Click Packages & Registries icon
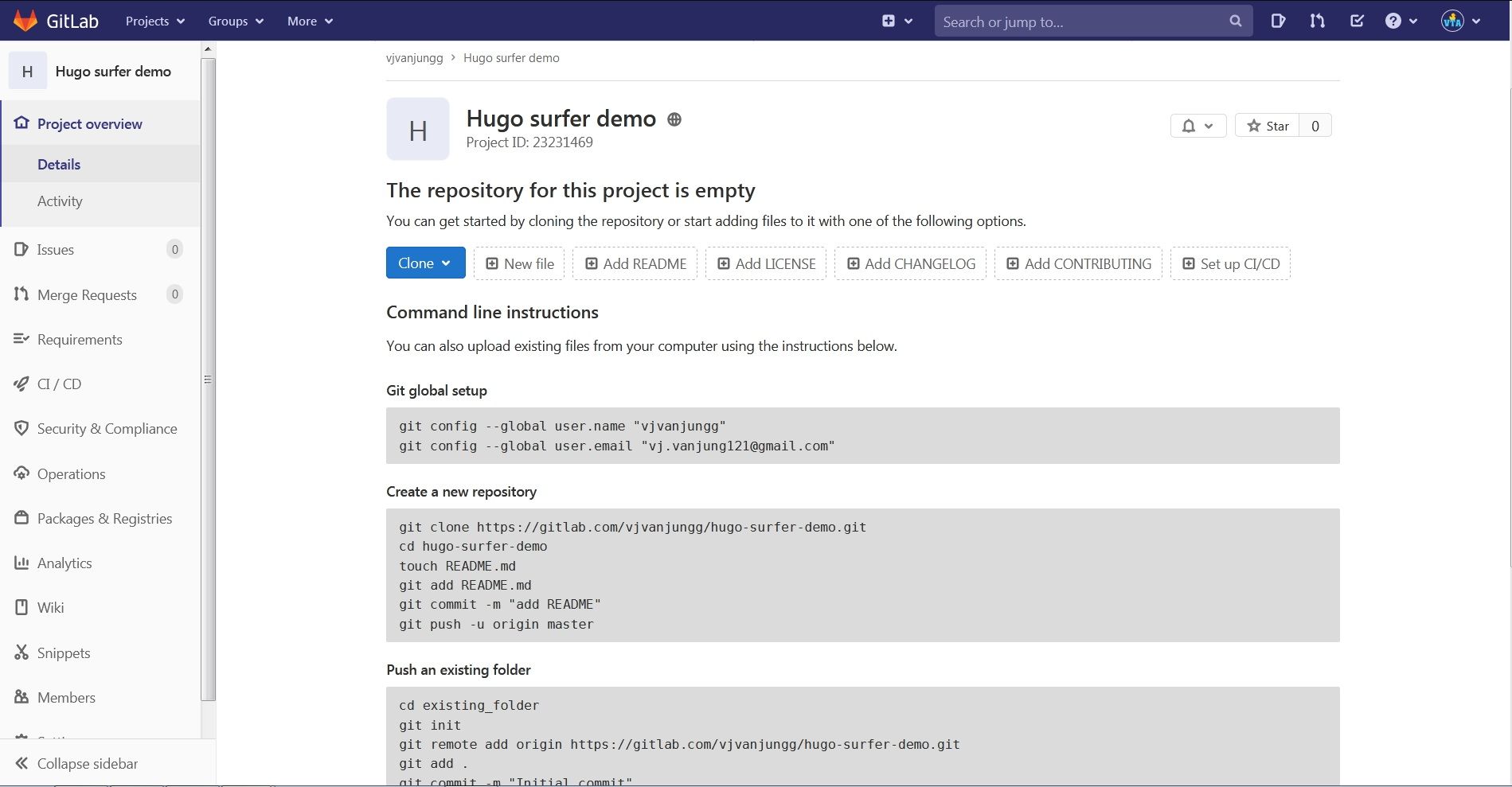This screenshot has width=1512, height=787. (21, 518)
